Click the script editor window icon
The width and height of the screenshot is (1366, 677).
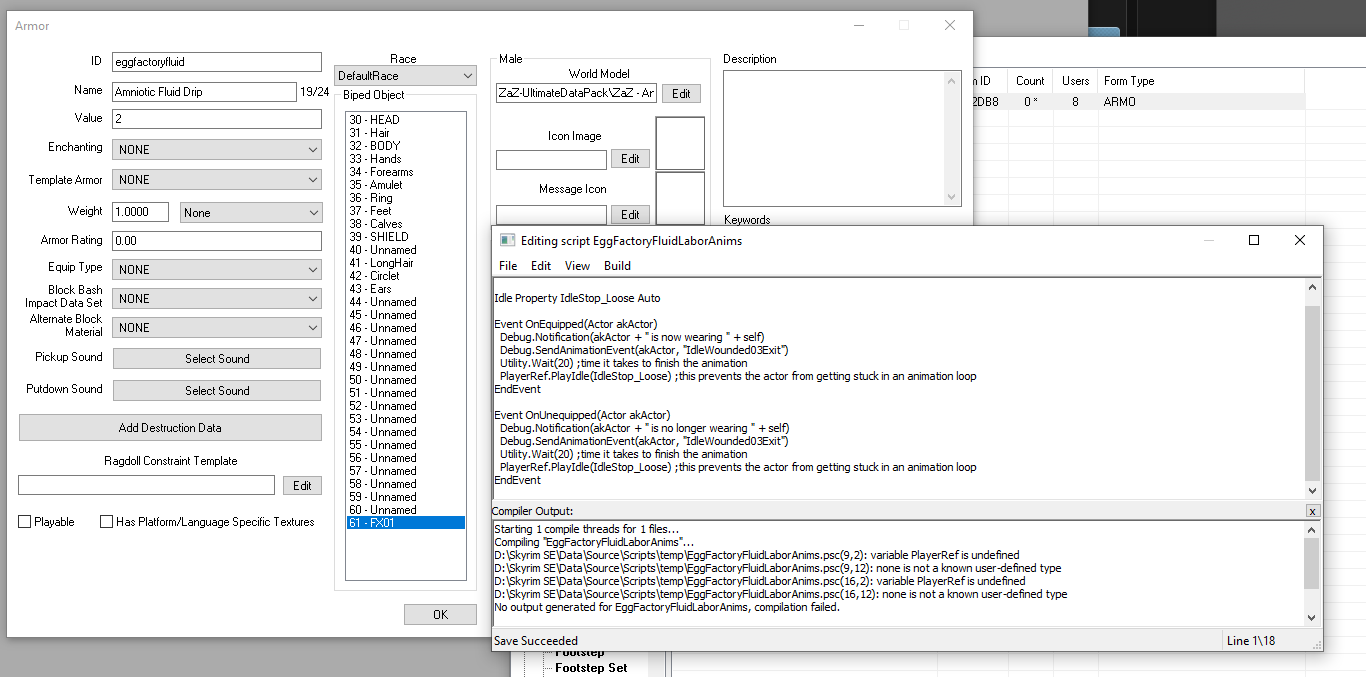pyautogui.click(x=507, y=240)
